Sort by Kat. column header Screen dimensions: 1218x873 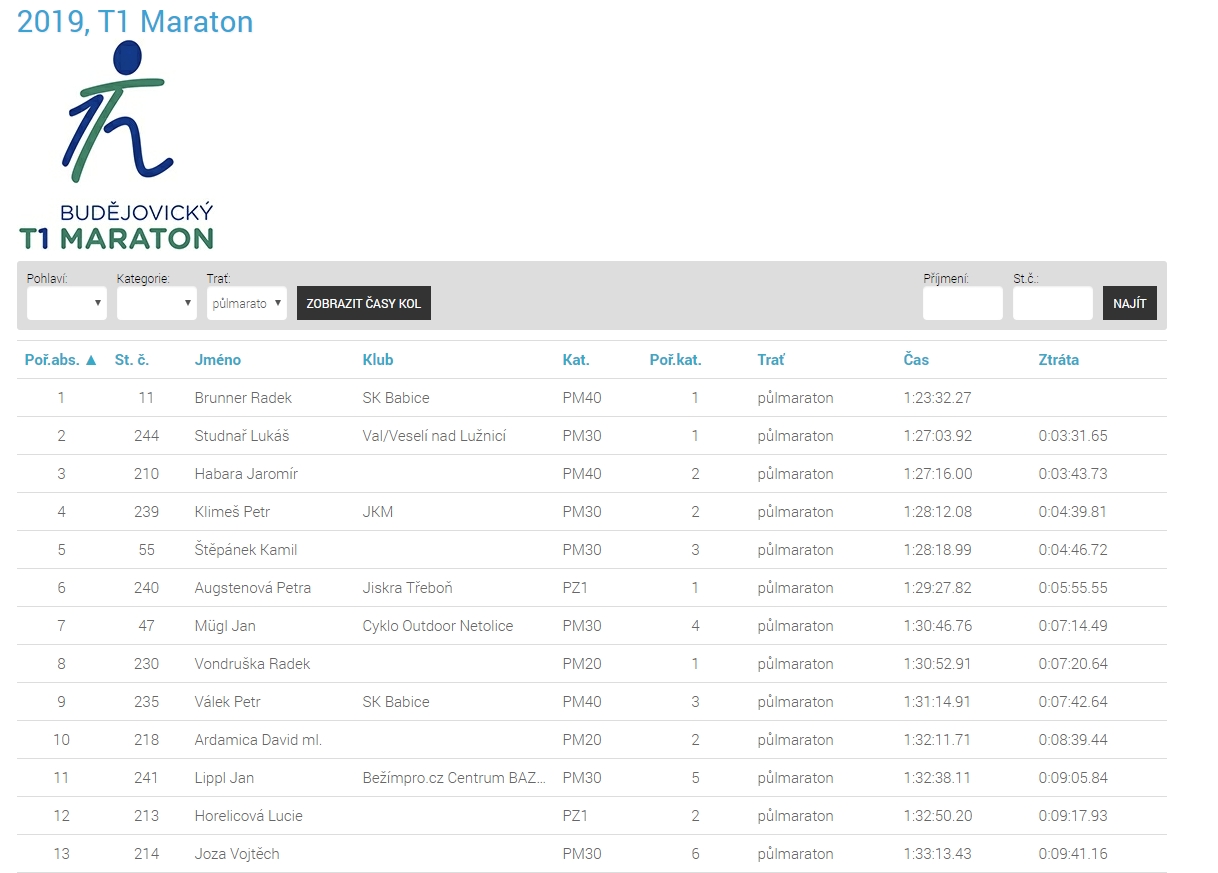click(576, 360)
